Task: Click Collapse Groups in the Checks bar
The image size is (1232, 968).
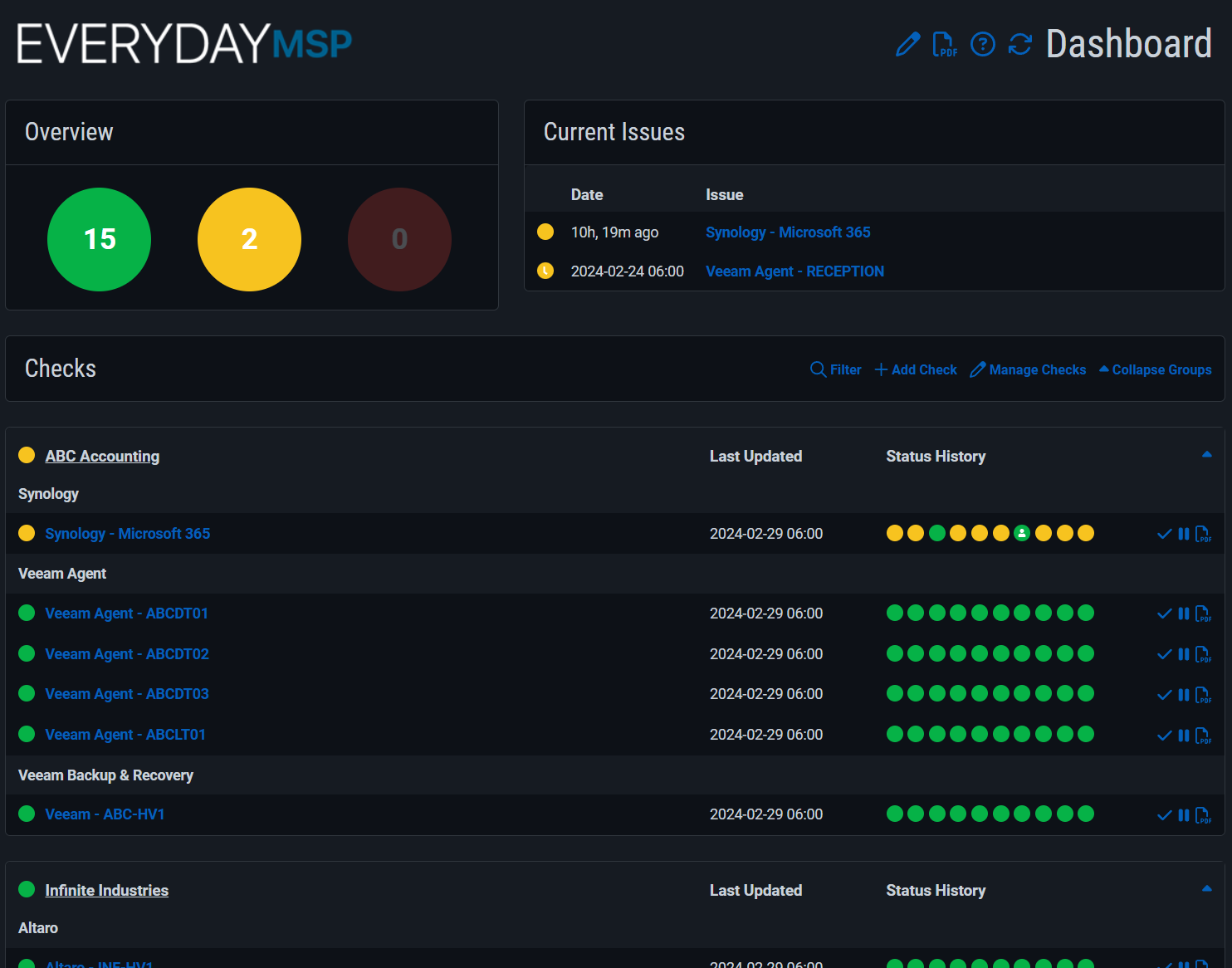Action: [1155, 369]
